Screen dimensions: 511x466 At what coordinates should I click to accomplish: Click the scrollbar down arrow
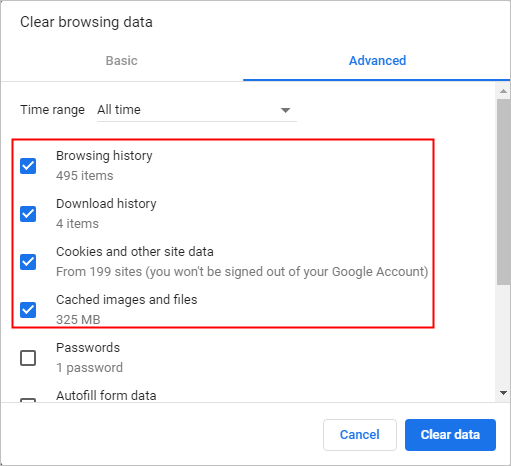(x=503, y=393)
